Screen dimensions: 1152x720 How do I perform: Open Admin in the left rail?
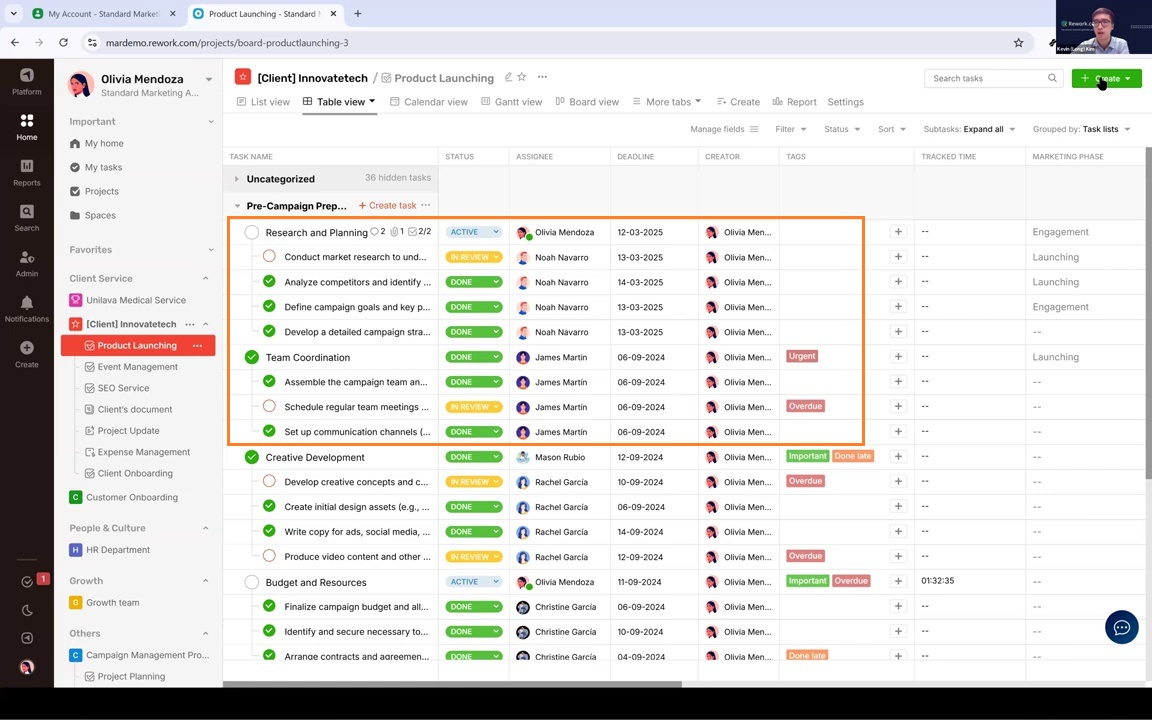pyautogui.click(x=26, y=264)
